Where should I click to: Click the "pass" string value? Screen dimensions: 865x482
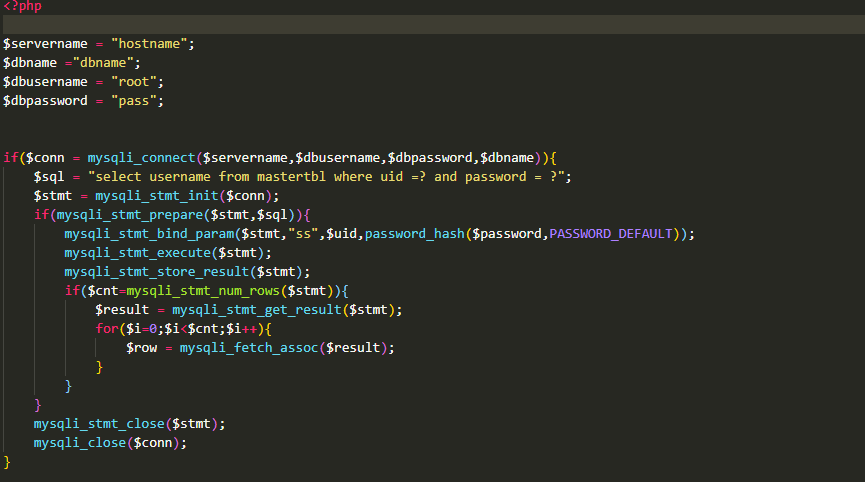134,101
